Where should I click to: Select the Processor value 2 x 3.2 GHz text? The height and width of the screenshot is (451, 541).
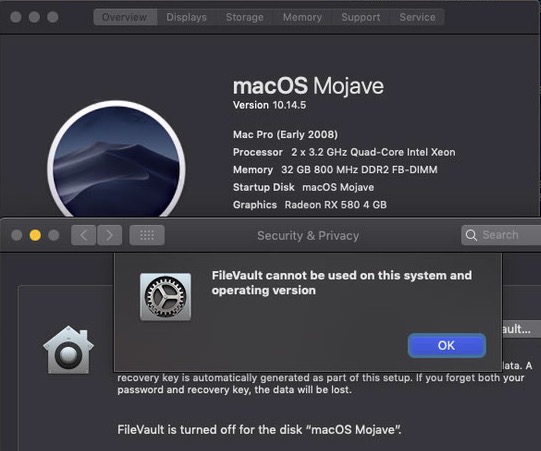(x=373, y=152)
